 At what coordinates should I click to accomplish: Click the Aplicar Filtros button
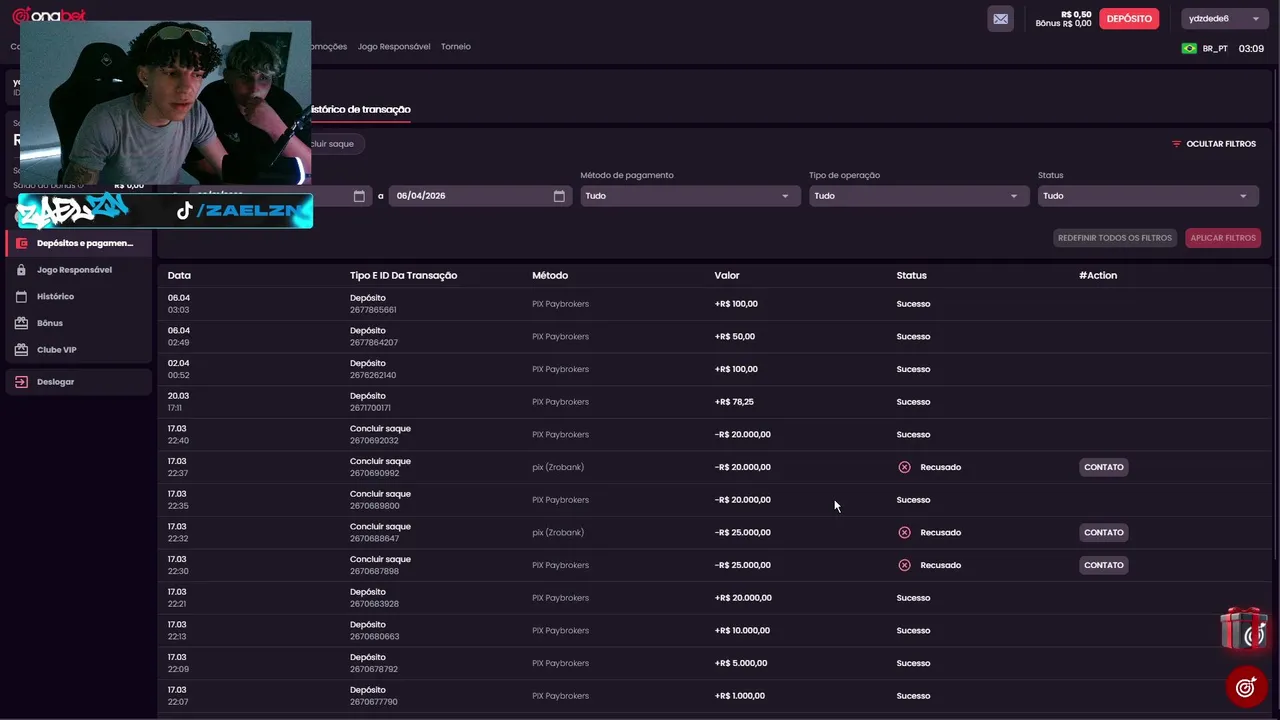1223,238
